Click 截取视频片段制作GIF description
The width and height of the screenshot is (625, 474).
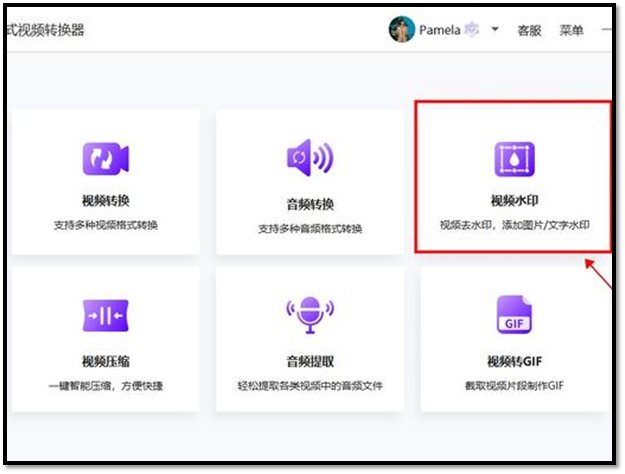(x=515, y=386)
